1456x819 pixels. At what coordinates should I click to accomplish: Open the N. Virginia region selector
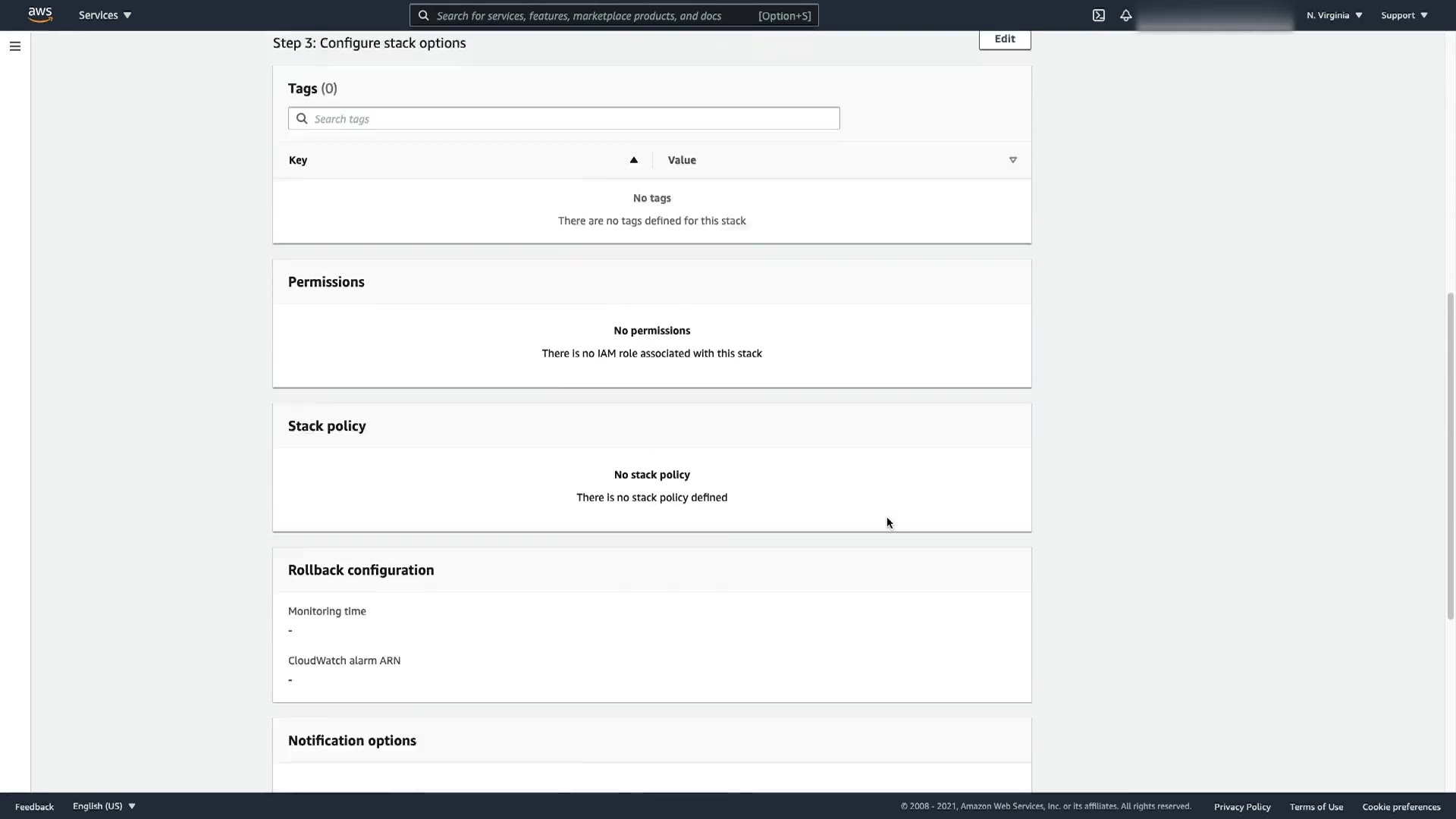click(x=1334, y=15)
